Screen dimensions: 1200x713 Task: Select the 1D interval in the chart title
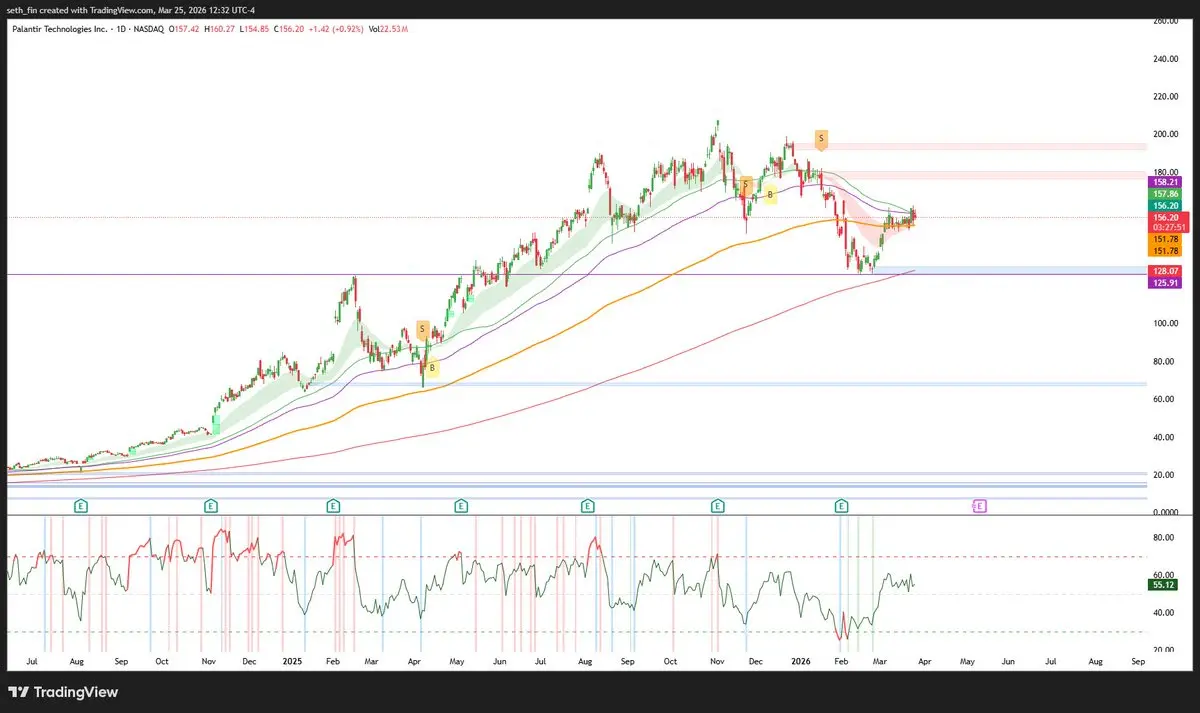121,29
